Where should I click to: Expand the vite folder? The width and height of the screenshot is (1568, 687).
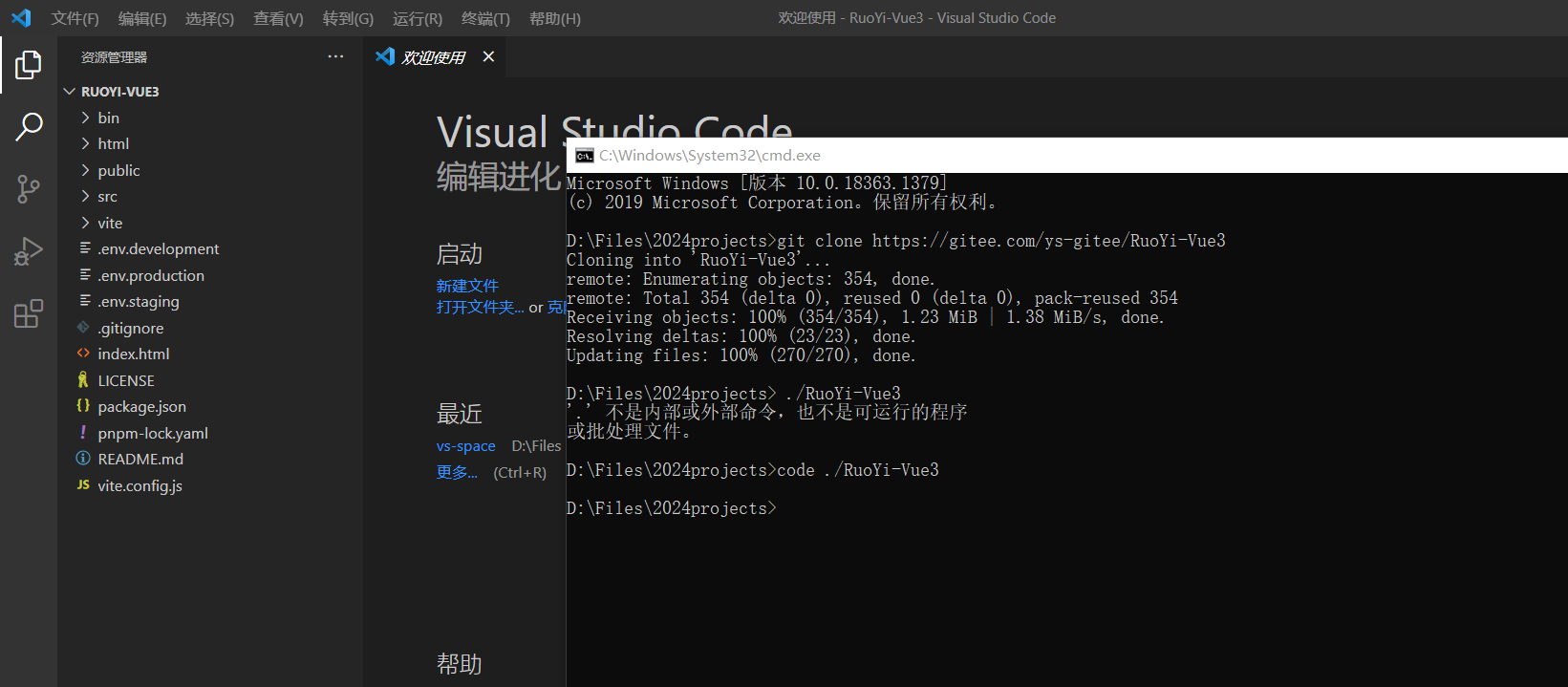[85, 223]
